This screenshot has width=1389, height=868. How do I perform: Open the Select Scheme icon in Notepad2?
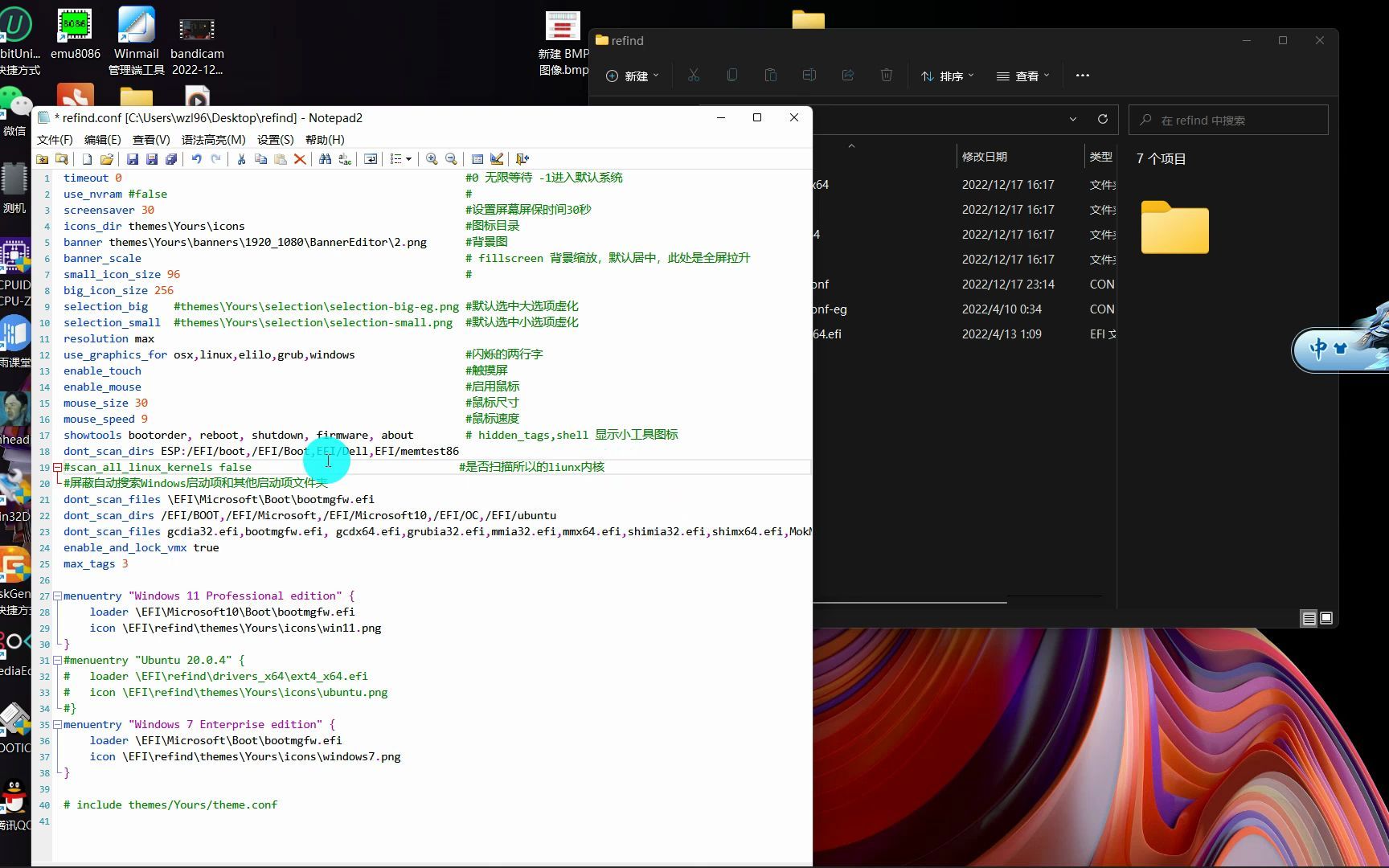pos(477,159)
